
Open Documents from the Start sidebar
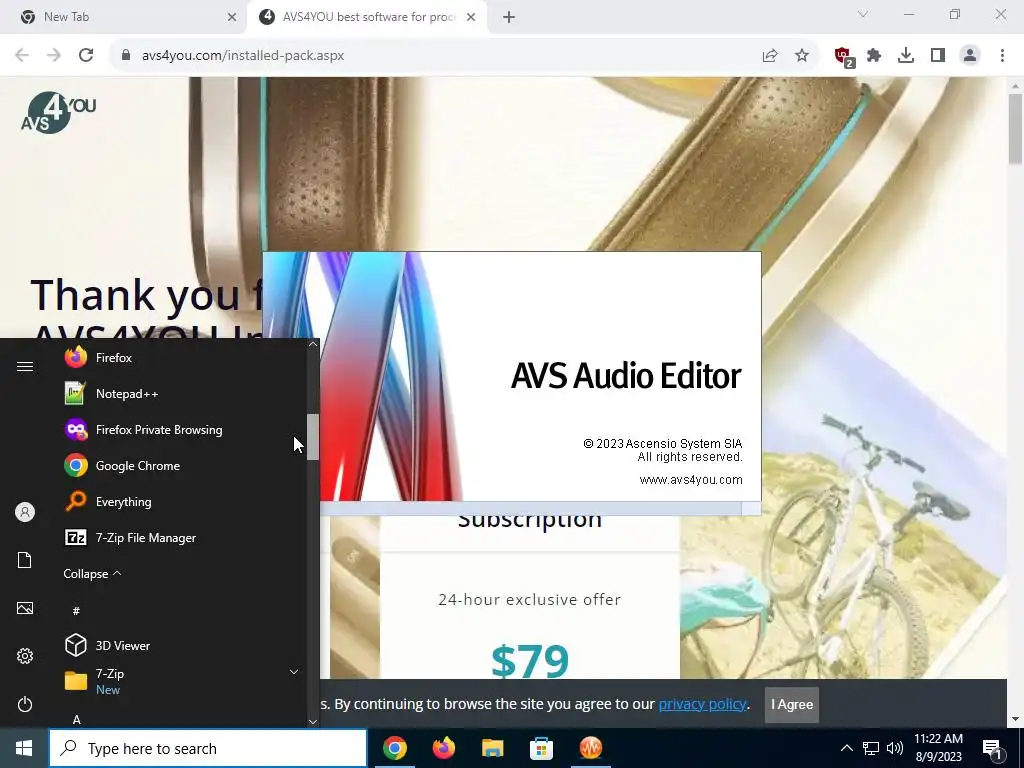coord(25,560)
